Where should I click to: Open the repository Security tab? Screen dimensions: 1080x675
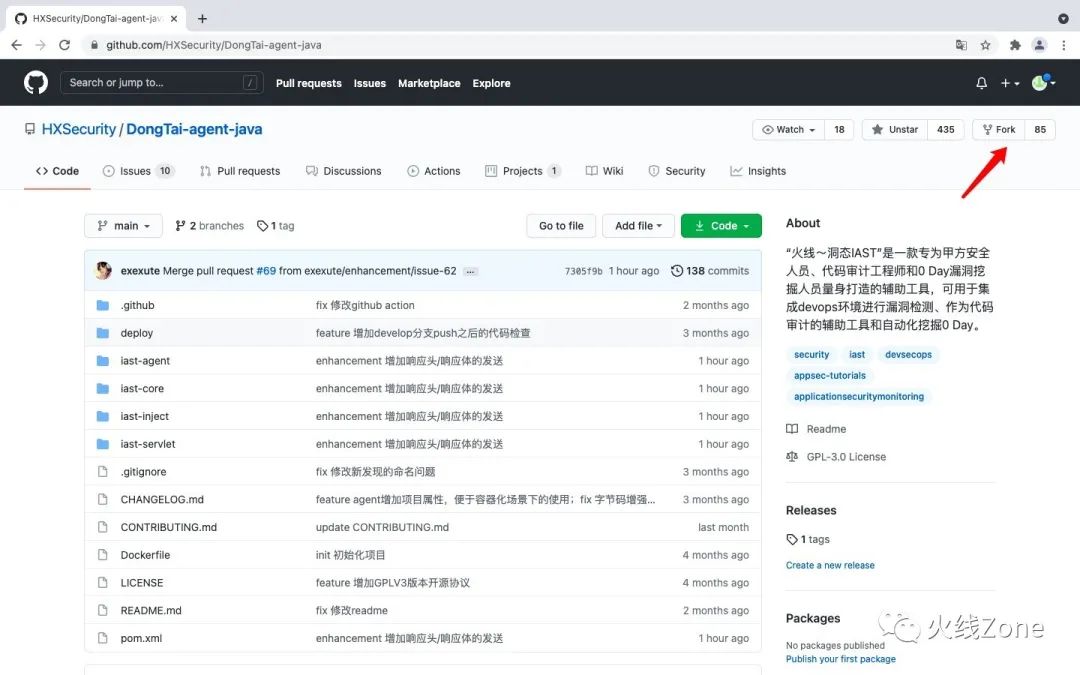(676, 171)
